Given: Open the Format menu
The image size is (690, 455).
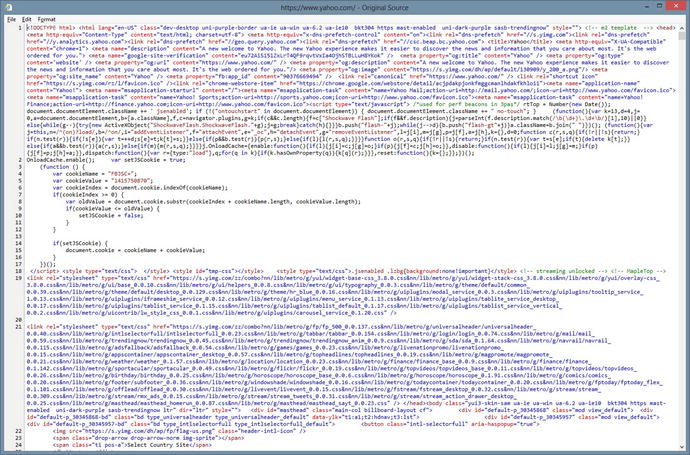Looking at the screenshot, I should (47, 19).
